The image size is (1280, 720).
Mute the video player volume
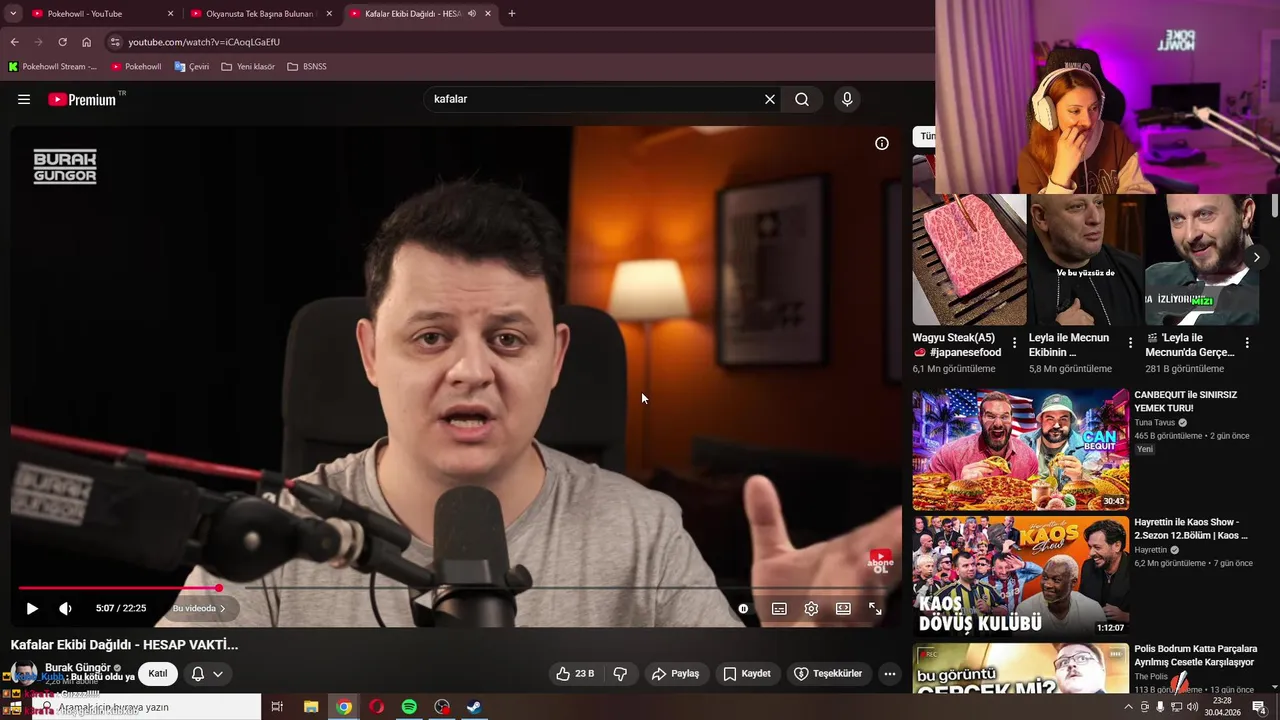66,608
